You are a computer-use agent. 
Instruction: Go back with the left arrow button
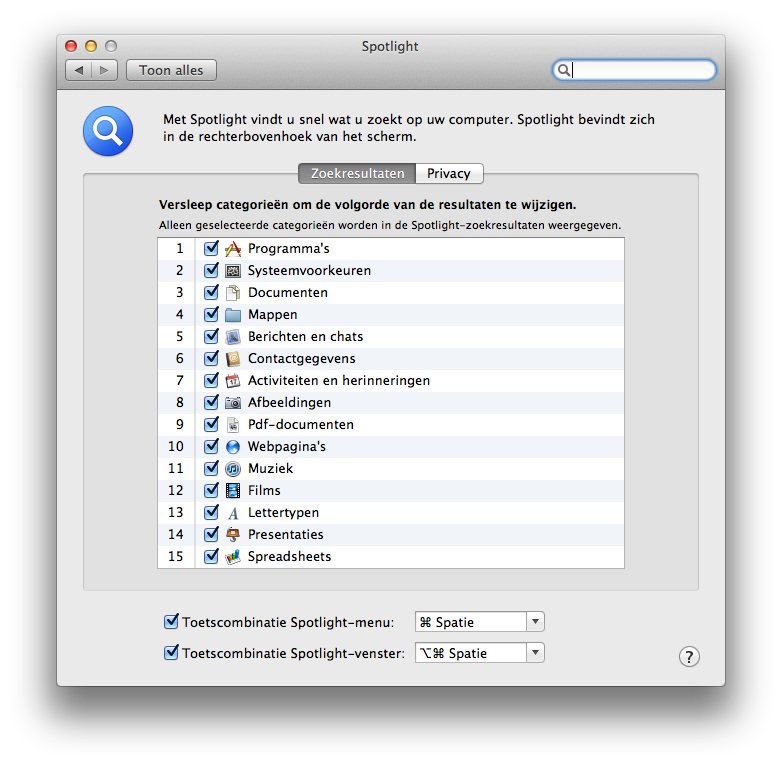tap(79, 70)
